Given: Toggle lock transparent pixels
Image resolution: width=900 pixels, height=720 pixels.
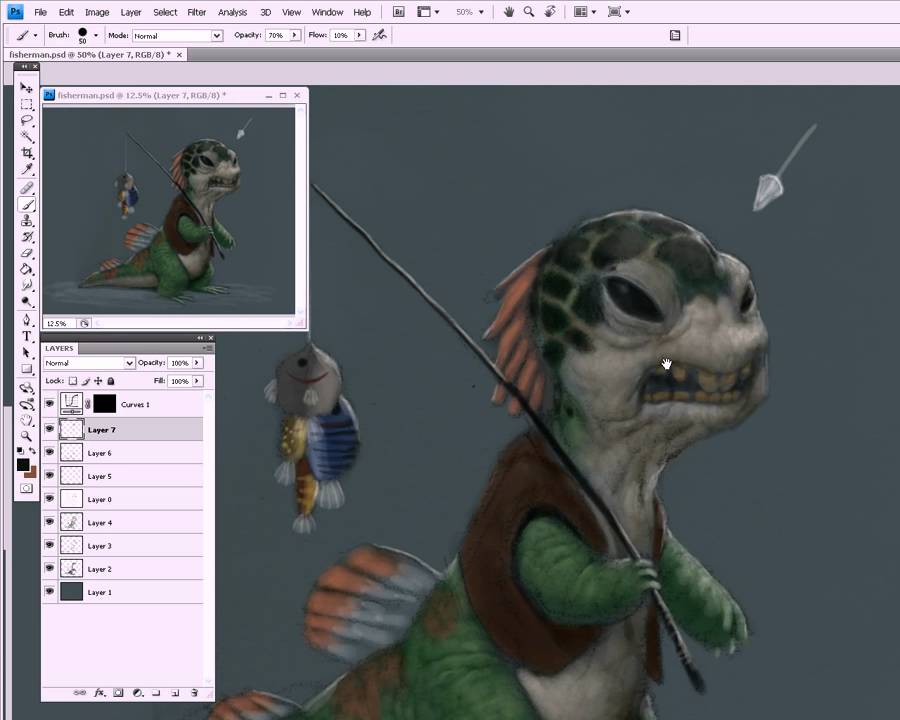Looking at the screenshot, I should pos(73,381).
